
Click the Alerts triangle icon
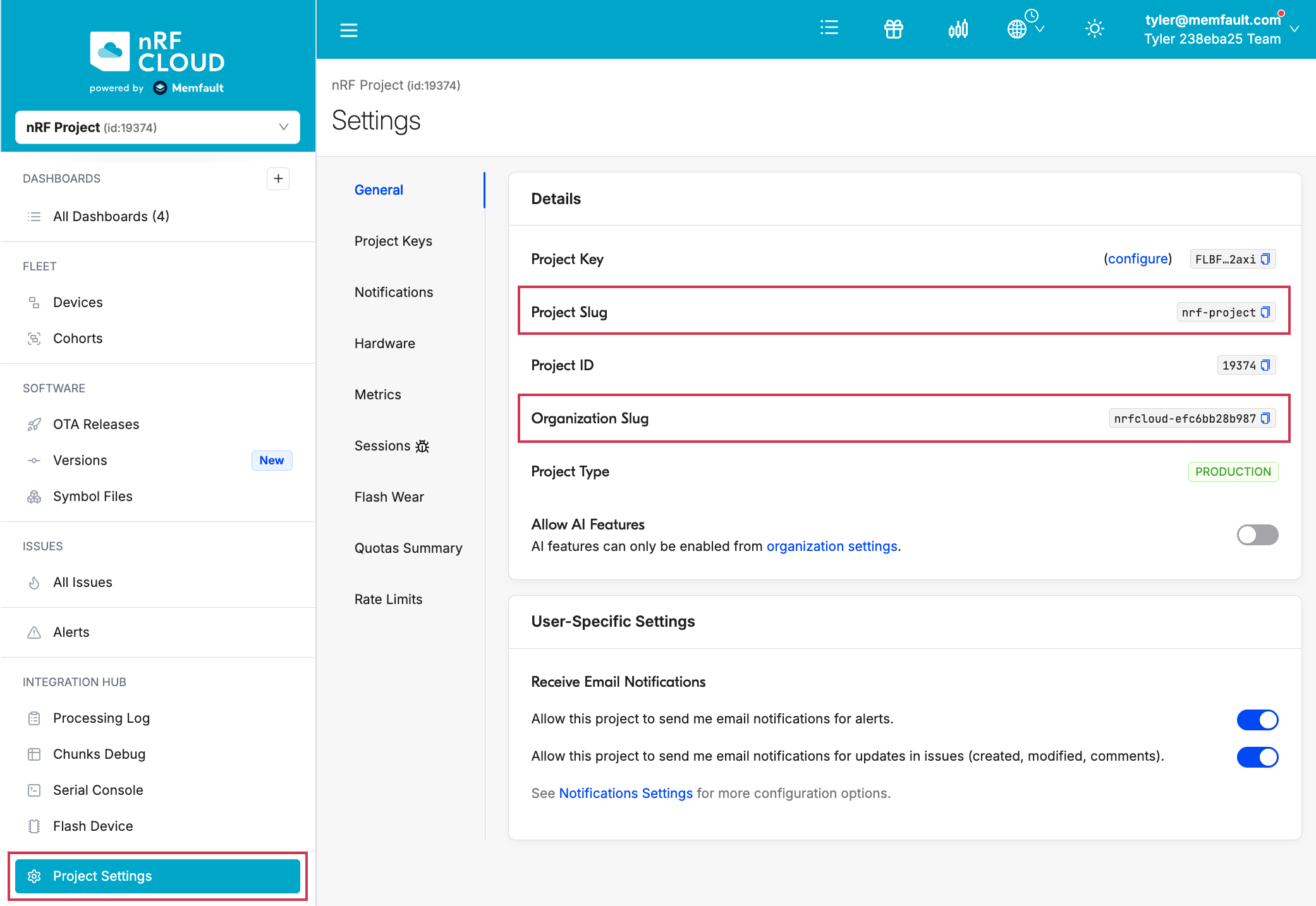[34, 632]
